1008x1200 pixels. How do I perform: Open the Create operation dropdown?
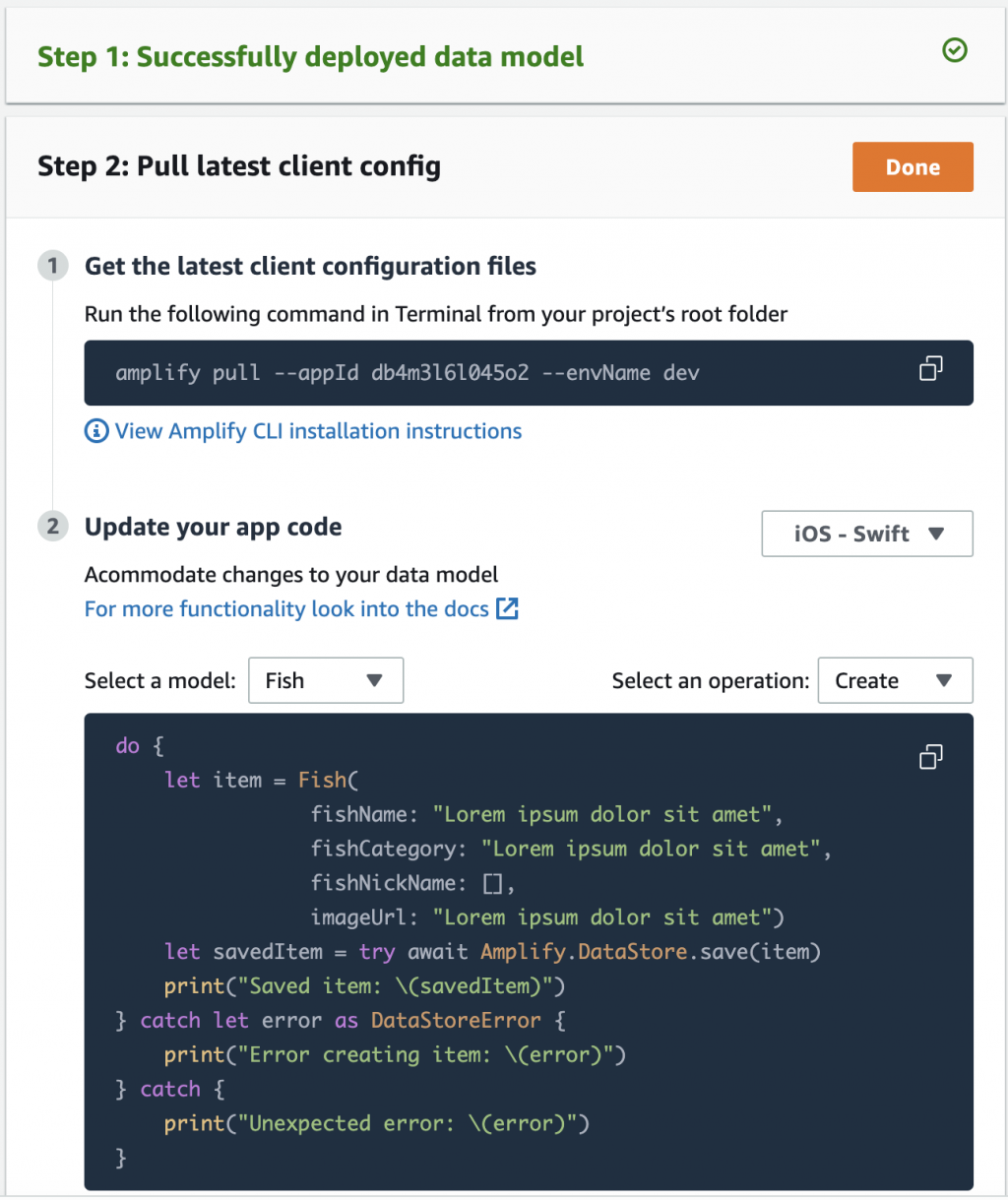point(894,680)
